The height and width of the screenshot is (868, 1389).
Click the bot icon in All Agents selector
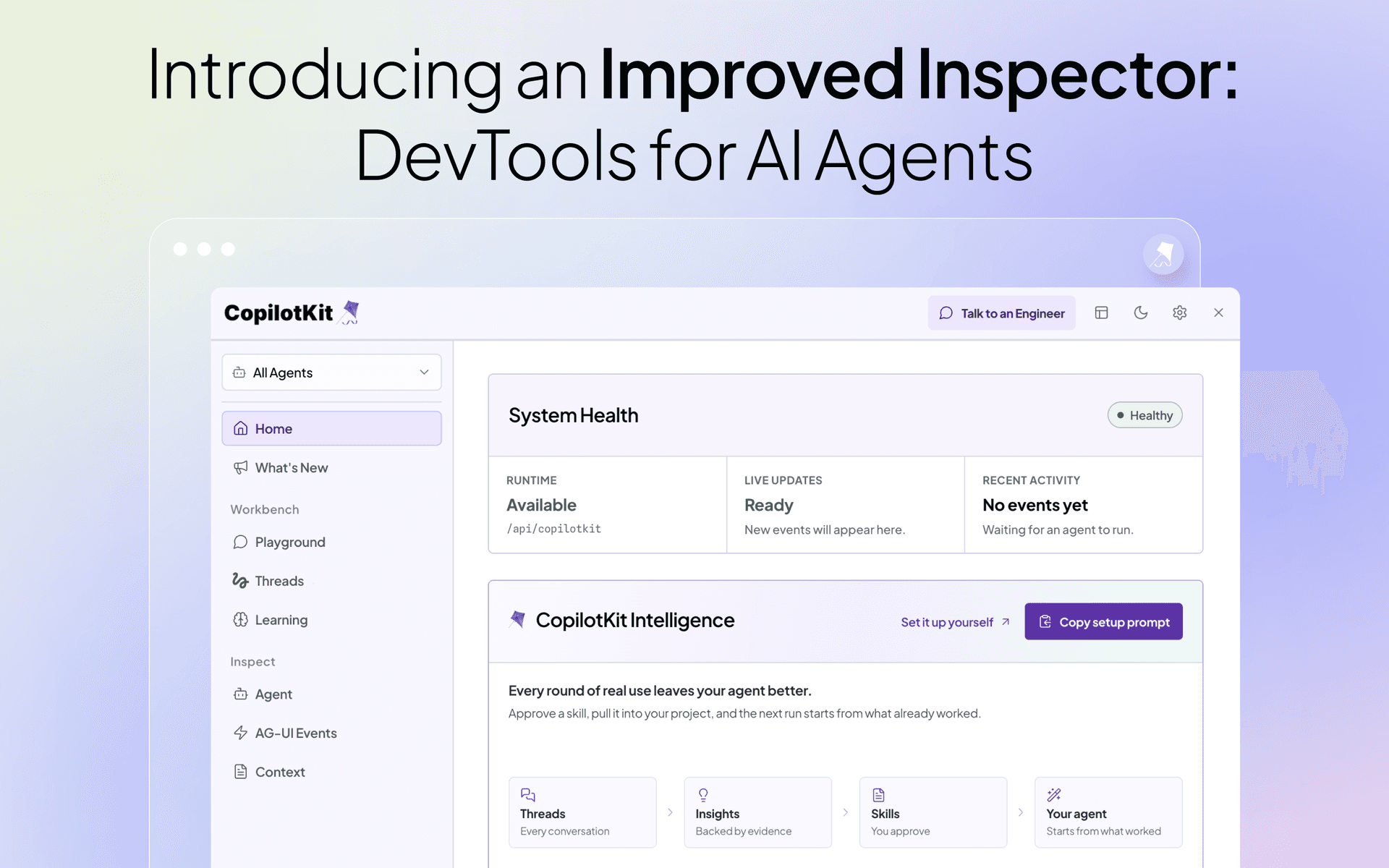(x=239, y=373)
